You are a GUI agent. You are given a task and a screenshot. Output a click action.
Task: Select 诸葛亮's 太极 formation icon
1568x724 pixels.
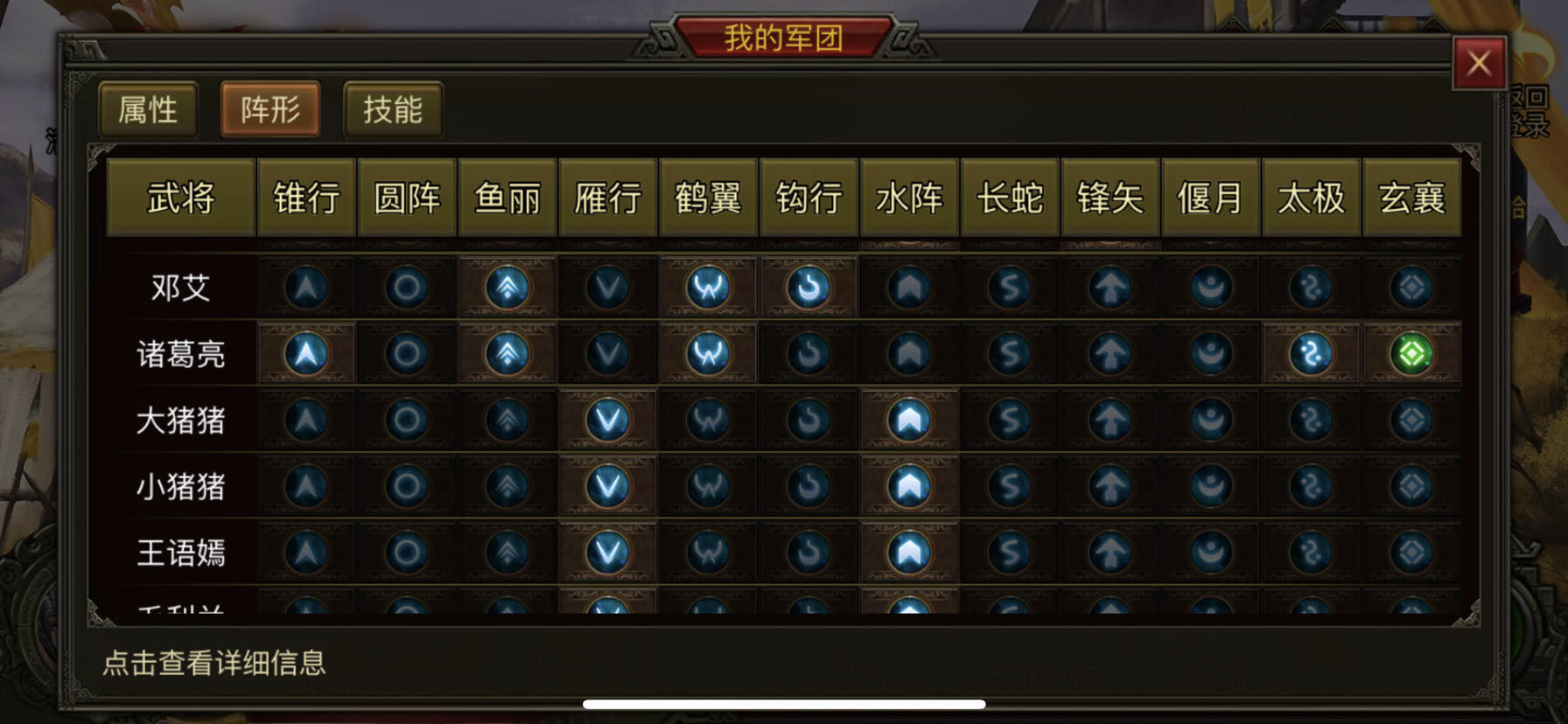coord(1312,354)
